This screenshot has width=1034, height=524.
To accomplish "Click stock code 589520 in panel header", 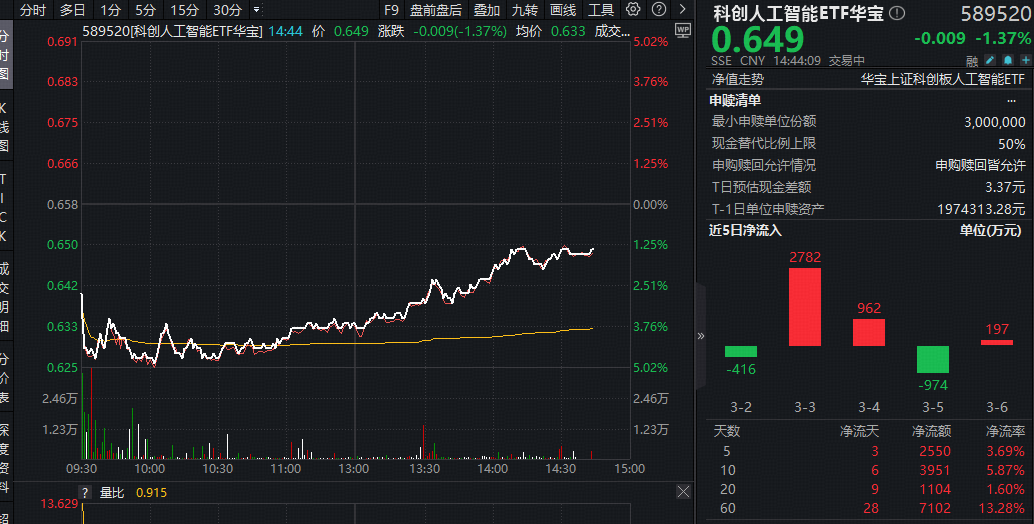I will [x=995, y=13].
